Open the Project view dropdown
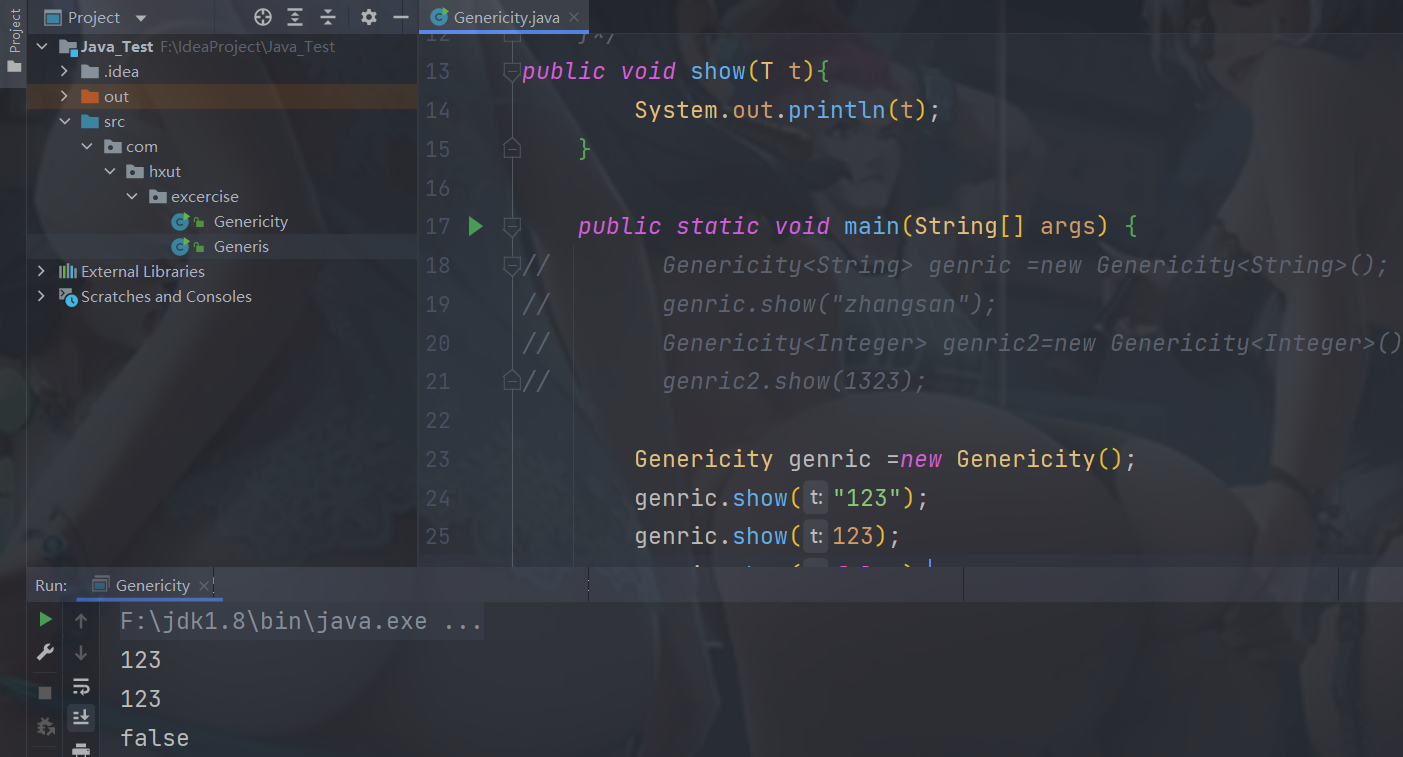The width and height of the screenshot is (1403, 757). click(x=140, y=18)
